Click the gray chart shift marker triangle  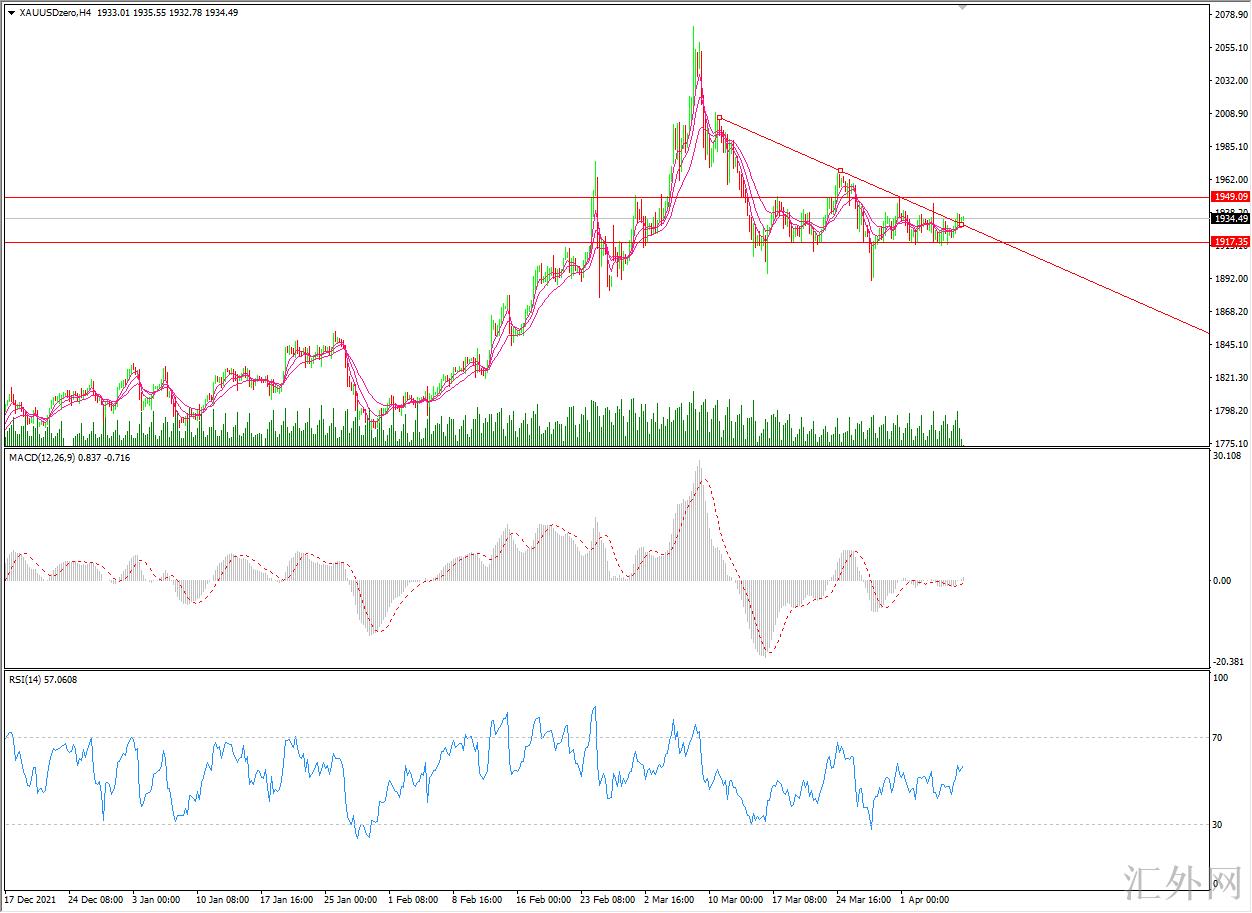pos(963,7)
